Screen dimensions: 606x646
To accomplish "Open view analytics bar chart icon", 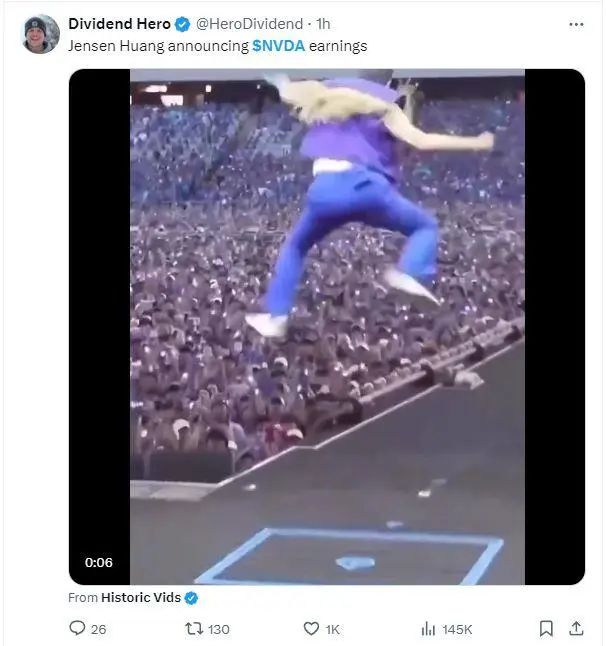I will [x=428, y=628].
